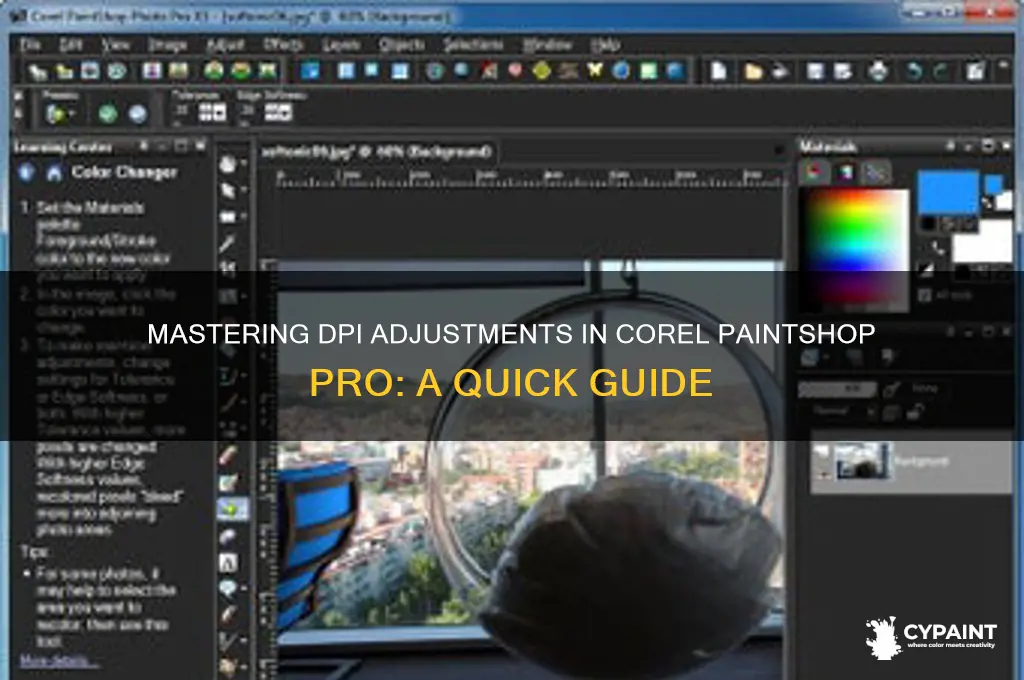
Task: Click the red heart-shaped icon in the toolbar
Action: click(x=515, y=69)
